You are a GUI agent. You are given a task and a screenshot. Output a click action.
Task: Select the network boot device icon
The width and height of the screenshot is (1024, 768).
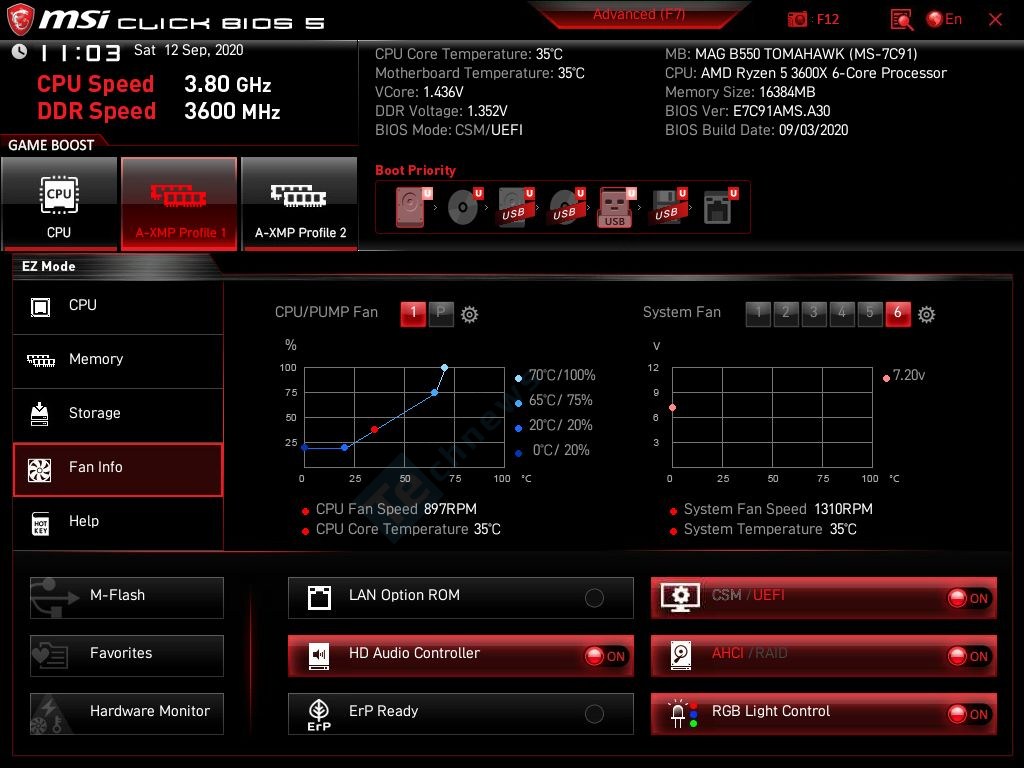pyautogui.click(x=720, y=207)
